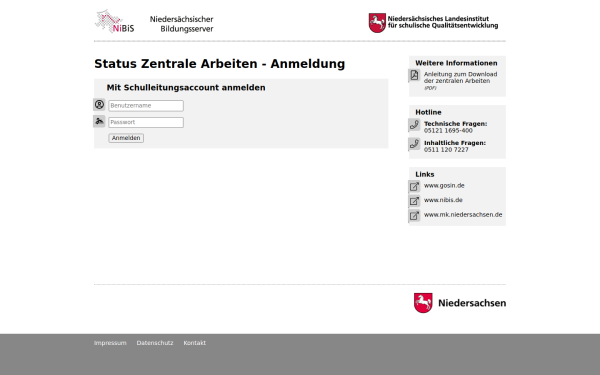Click external link icon beside www.mk.niedersachsen.de
This screenshot has height=375, width=600.
point(414,216)
